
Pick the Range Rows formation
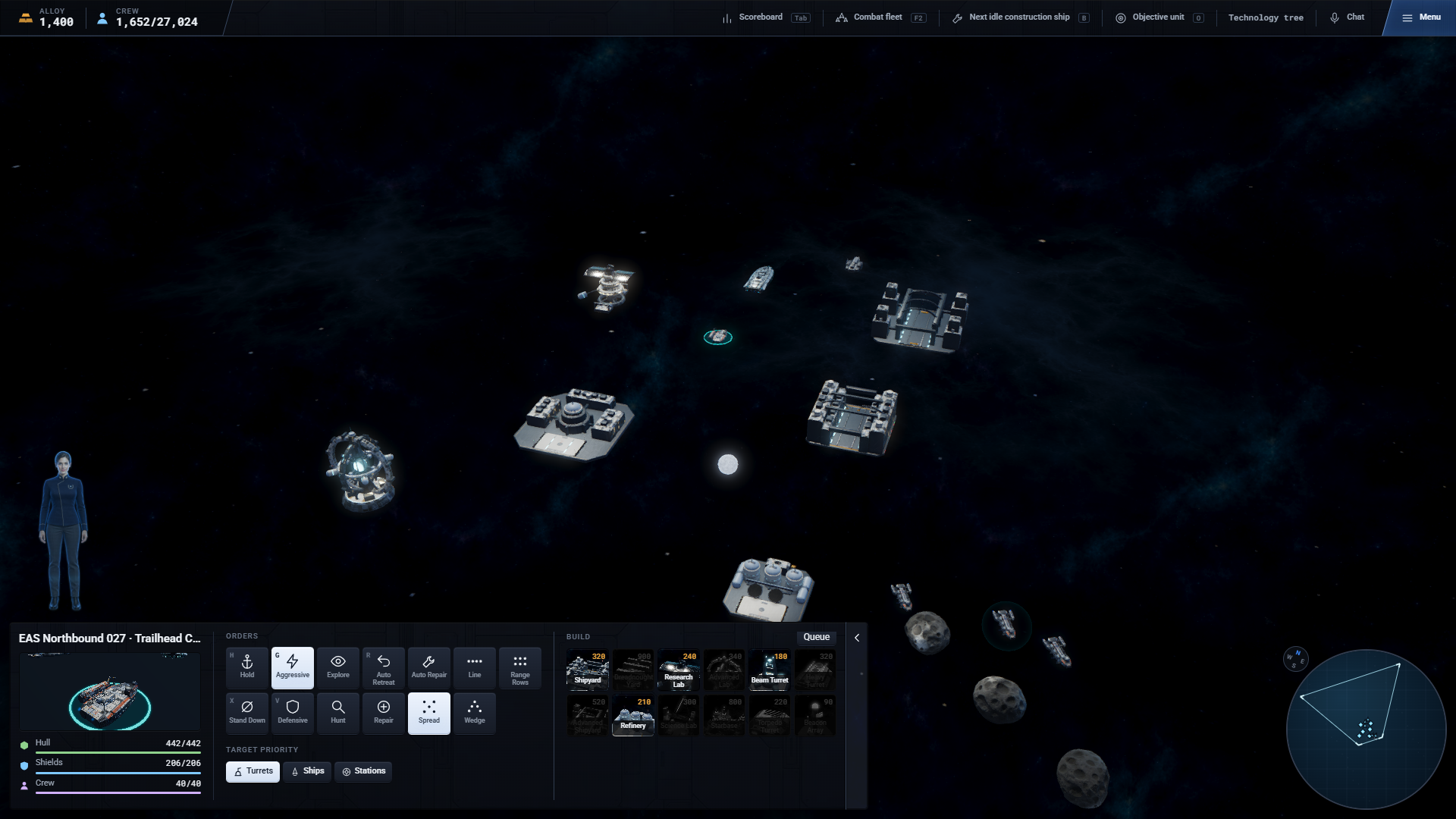(x=520, y=667)
